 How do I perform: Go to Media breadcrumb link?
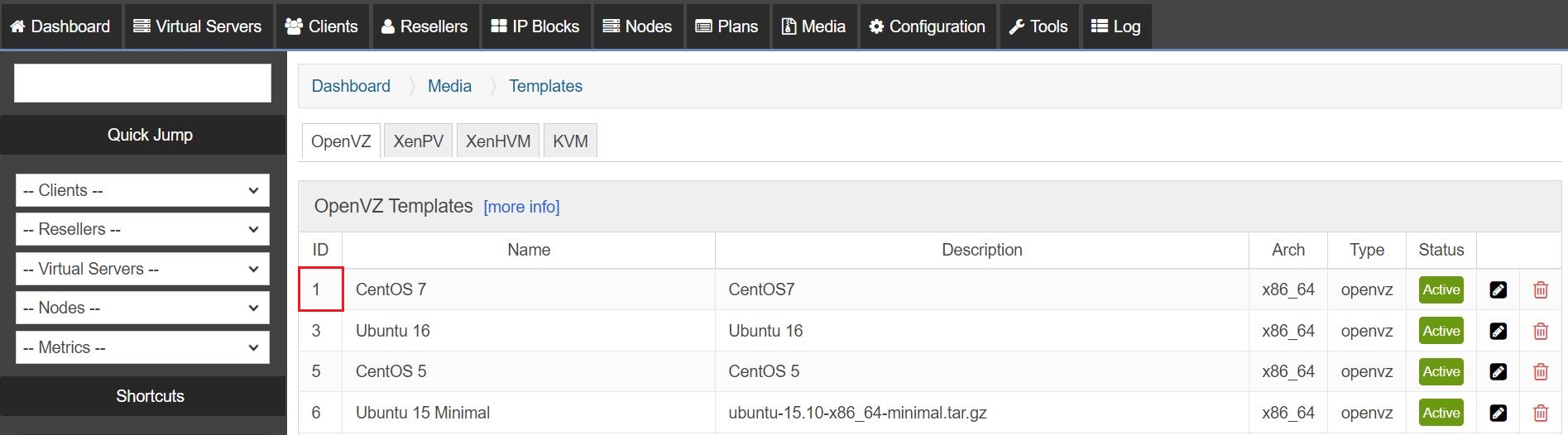click(x=449, y=86)
